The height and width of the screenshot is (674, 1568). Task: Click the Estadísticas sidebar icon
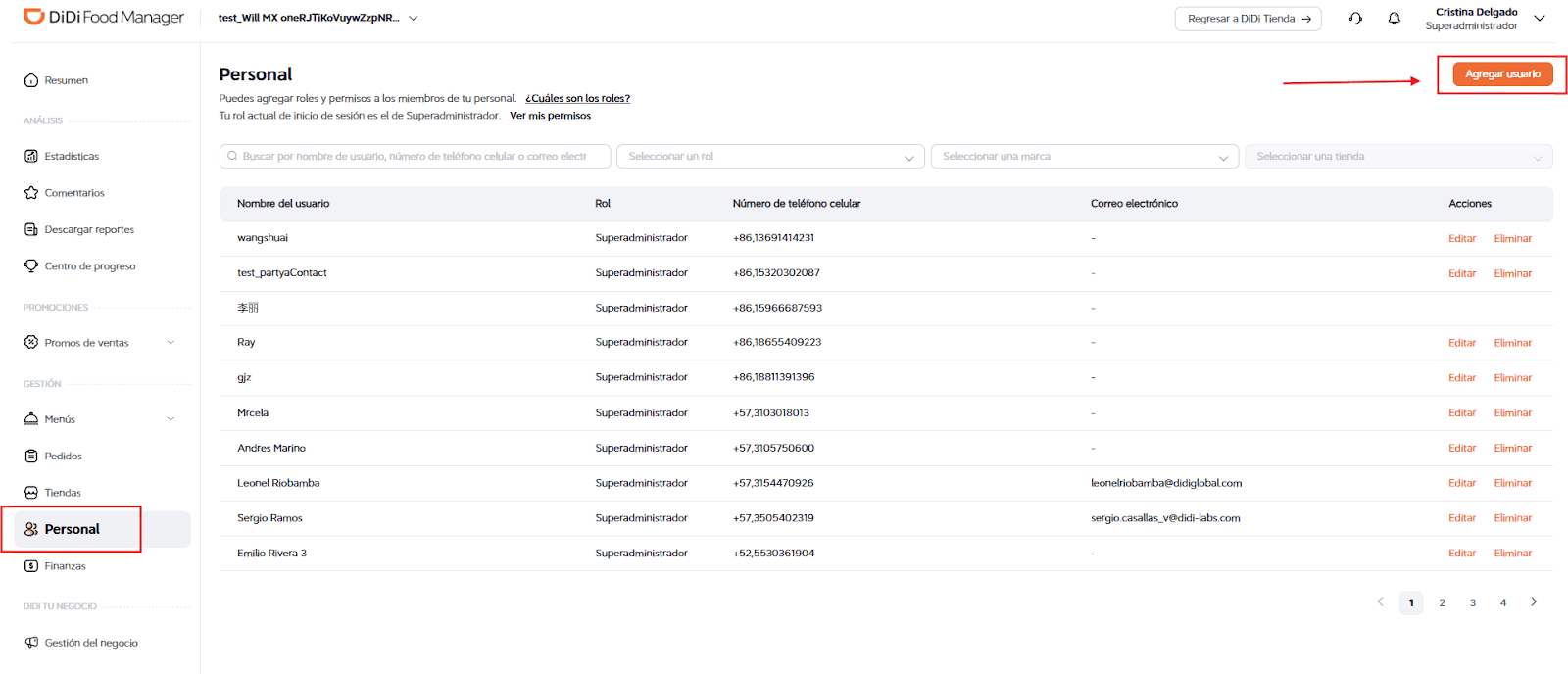(x=31, y=156)
